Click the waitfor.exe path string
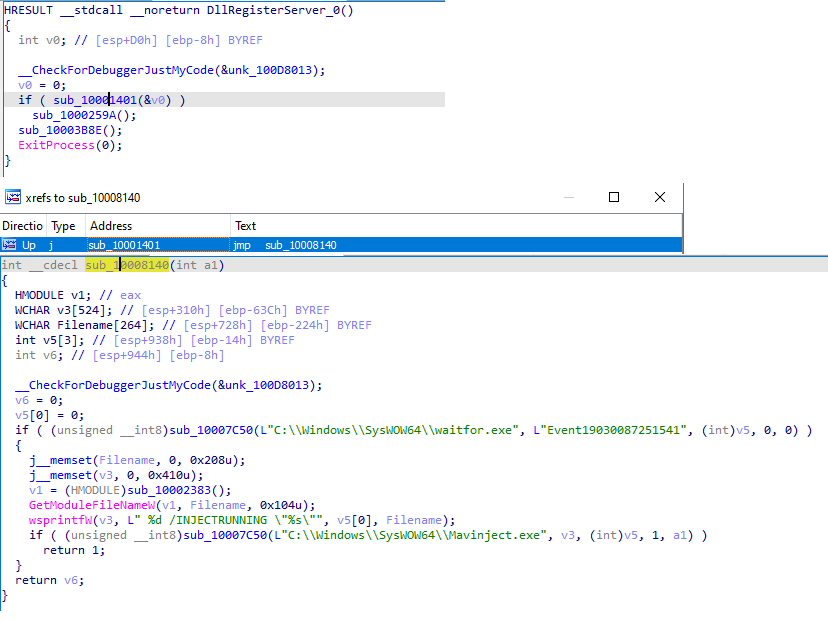 tap(390, 430)
